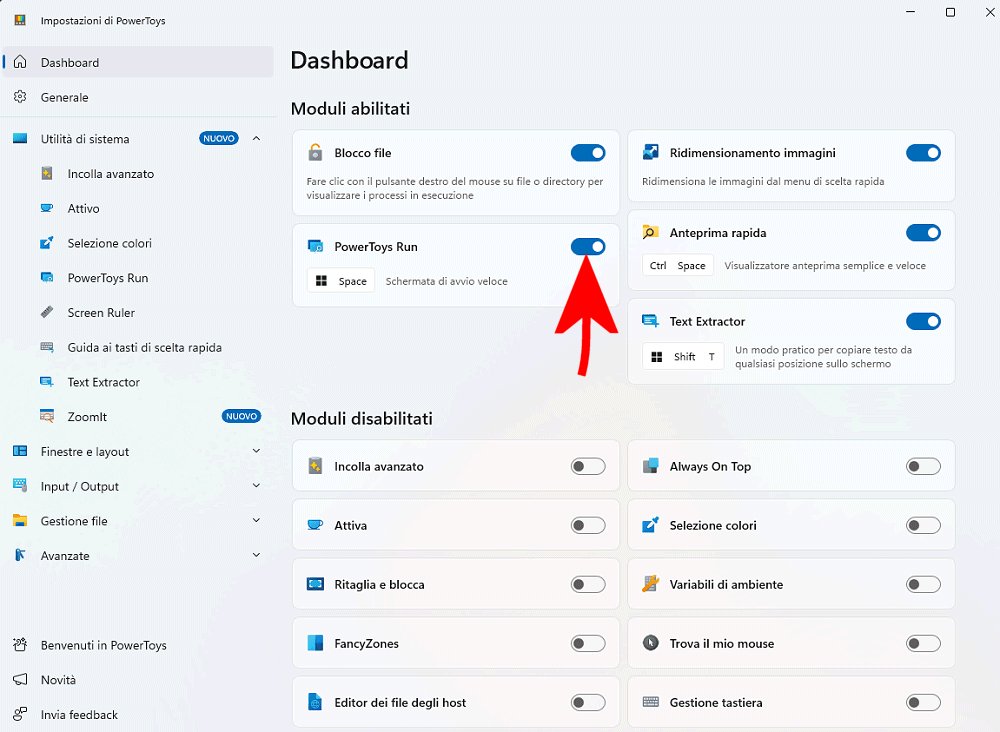
Task: Click the Invia feedback icon
Action: click(20, 714)
